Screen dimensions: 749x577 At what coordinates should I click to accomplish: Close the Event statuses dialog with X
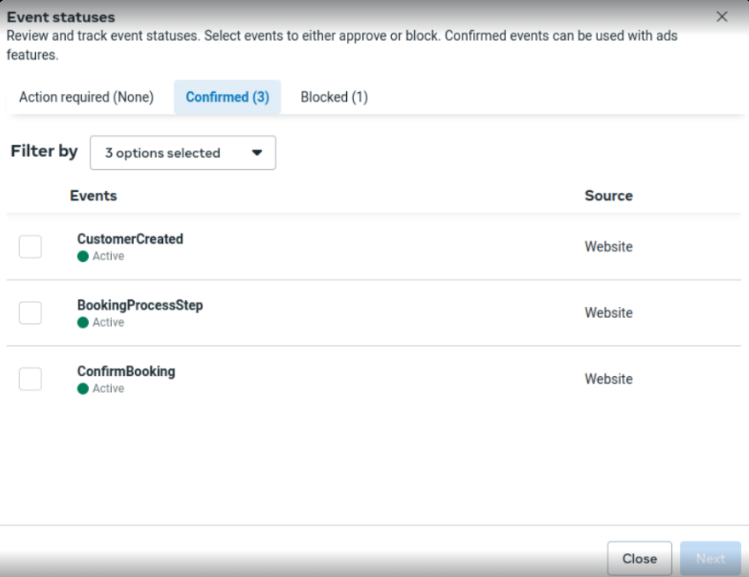coord(722,17)
